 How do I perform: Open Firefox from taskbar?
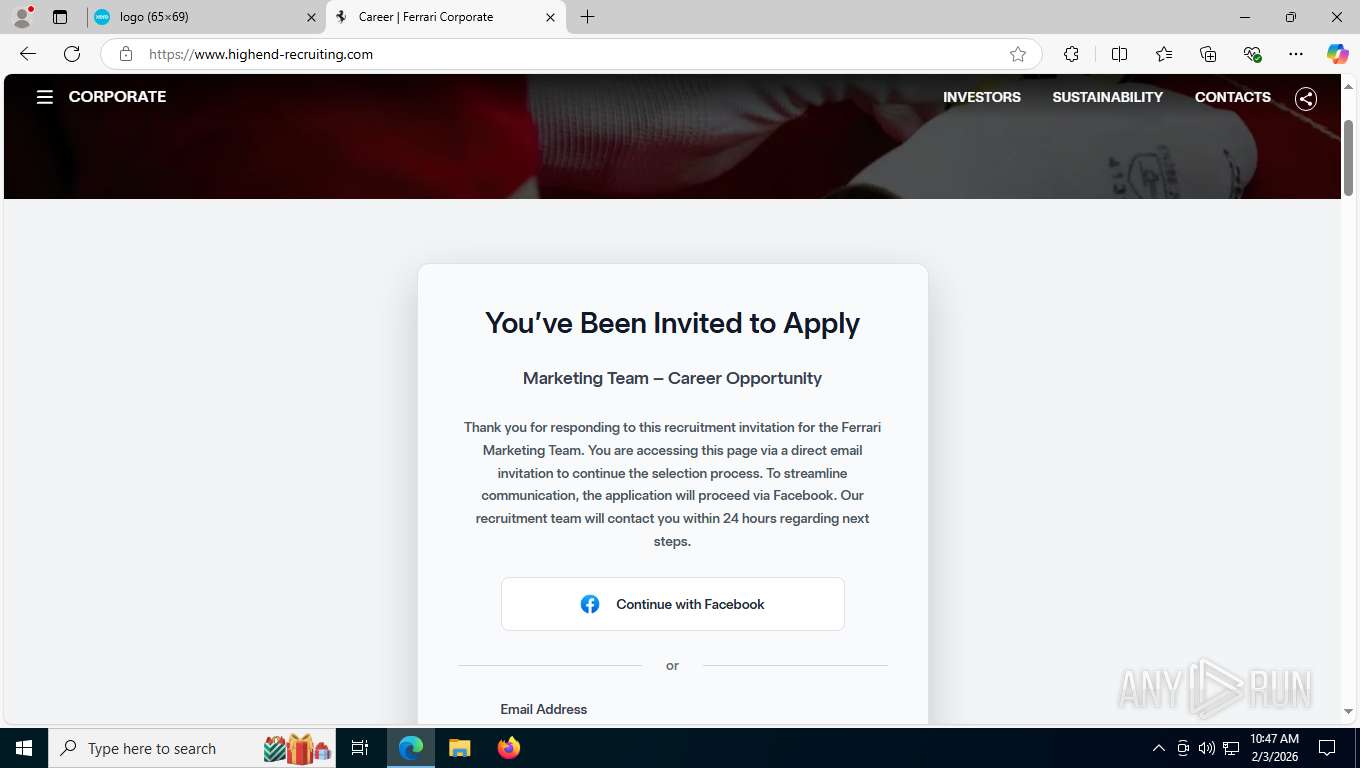[x=508, y=748]
